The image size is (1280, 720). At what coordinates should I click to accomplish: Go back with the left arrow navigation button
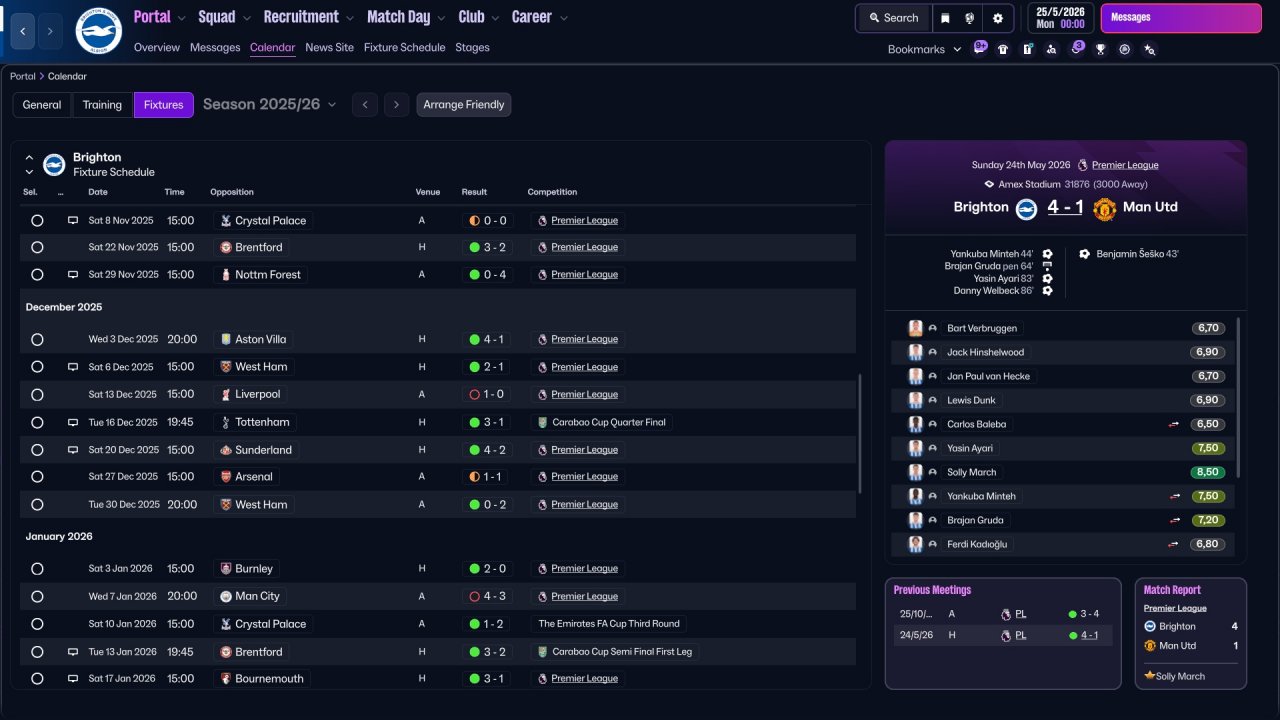[x=24, y=31]
